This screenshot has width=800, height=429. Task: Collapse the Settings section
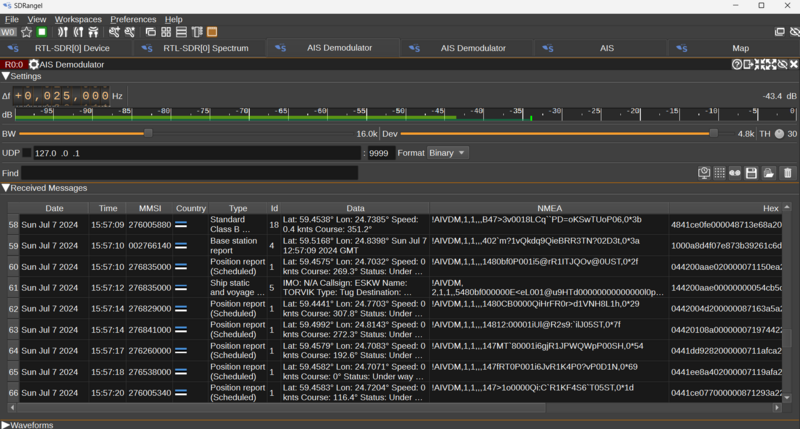[x=6, y=76]
